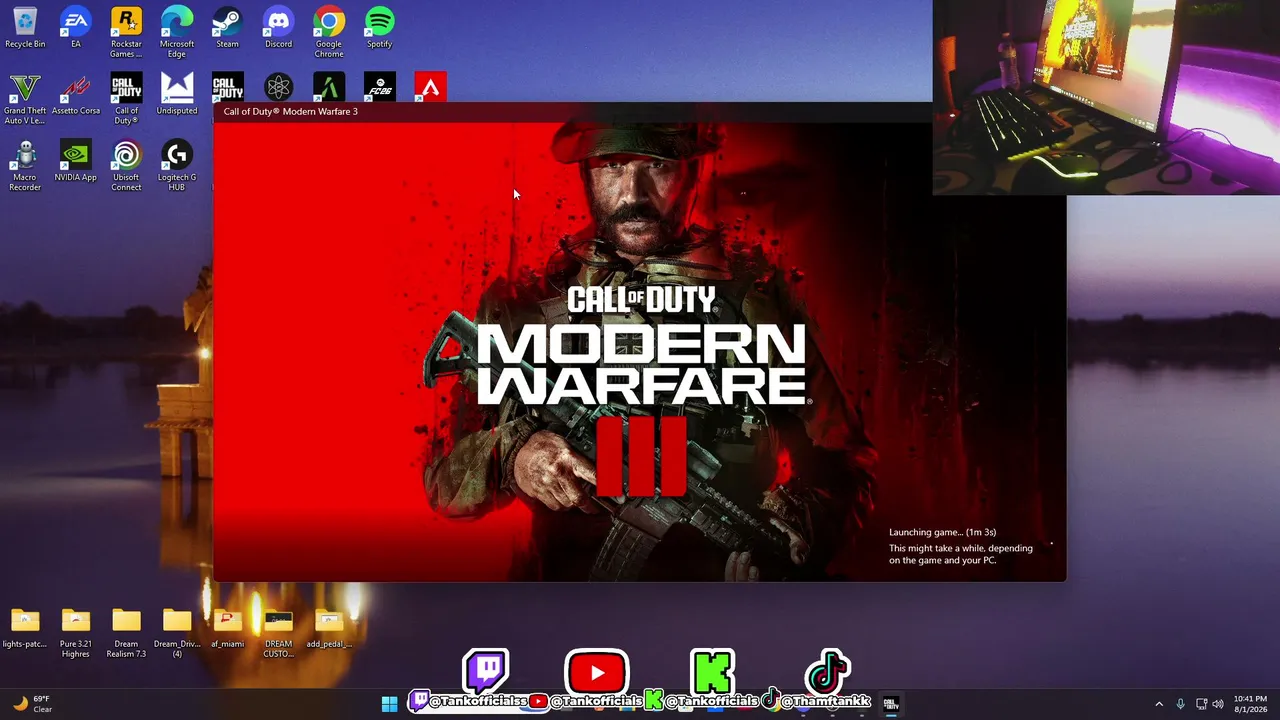Select the red Apex Legends shortcut
This screenshot has height=720, width=1280.
pyautogui.click(x=430, y=87)
